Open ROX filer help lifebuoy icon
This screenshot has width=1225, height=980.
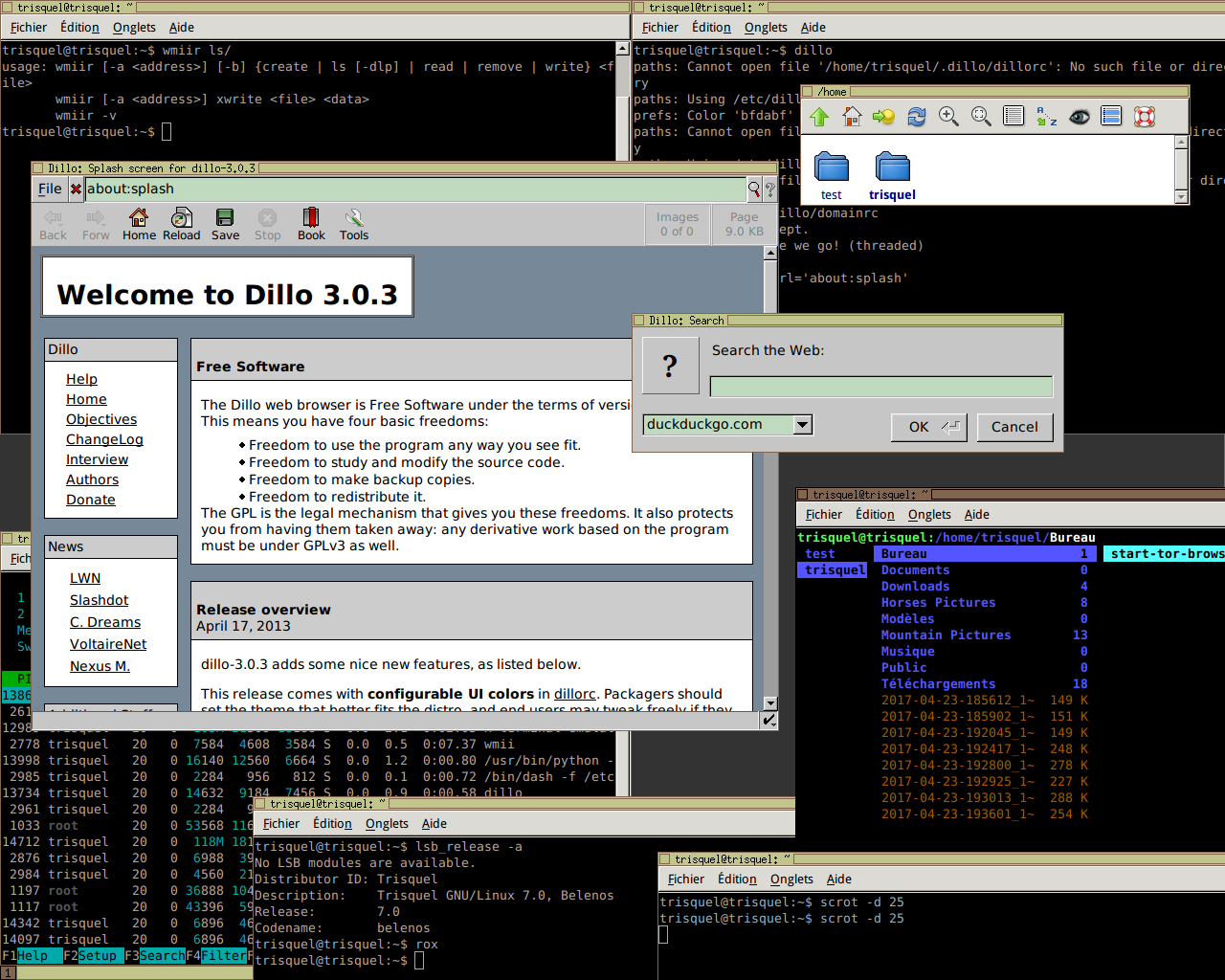click(1145, 117)
